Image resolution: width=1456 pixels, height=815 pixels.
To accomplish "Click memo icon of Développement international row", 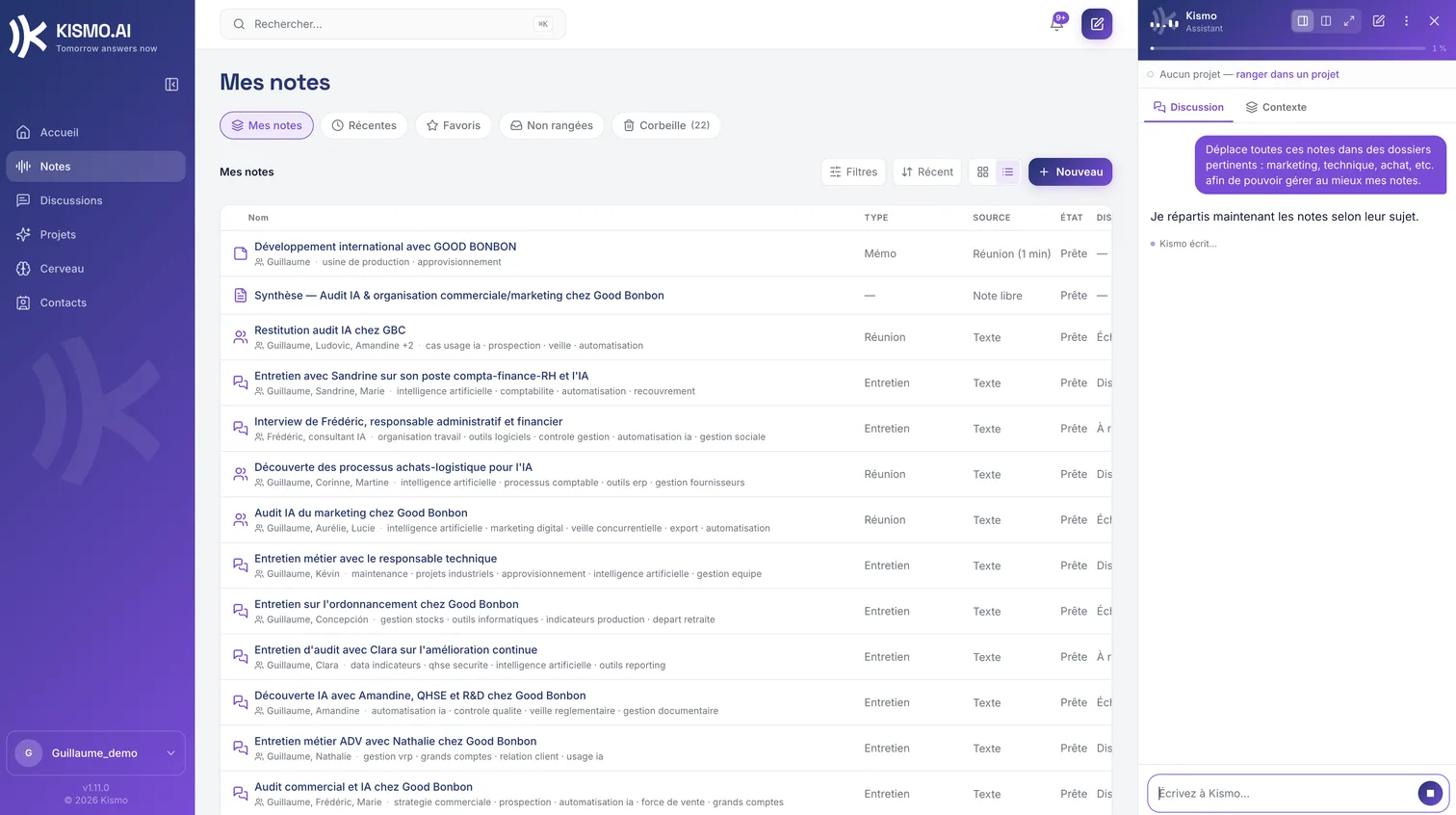I will [x=241, y=253].
